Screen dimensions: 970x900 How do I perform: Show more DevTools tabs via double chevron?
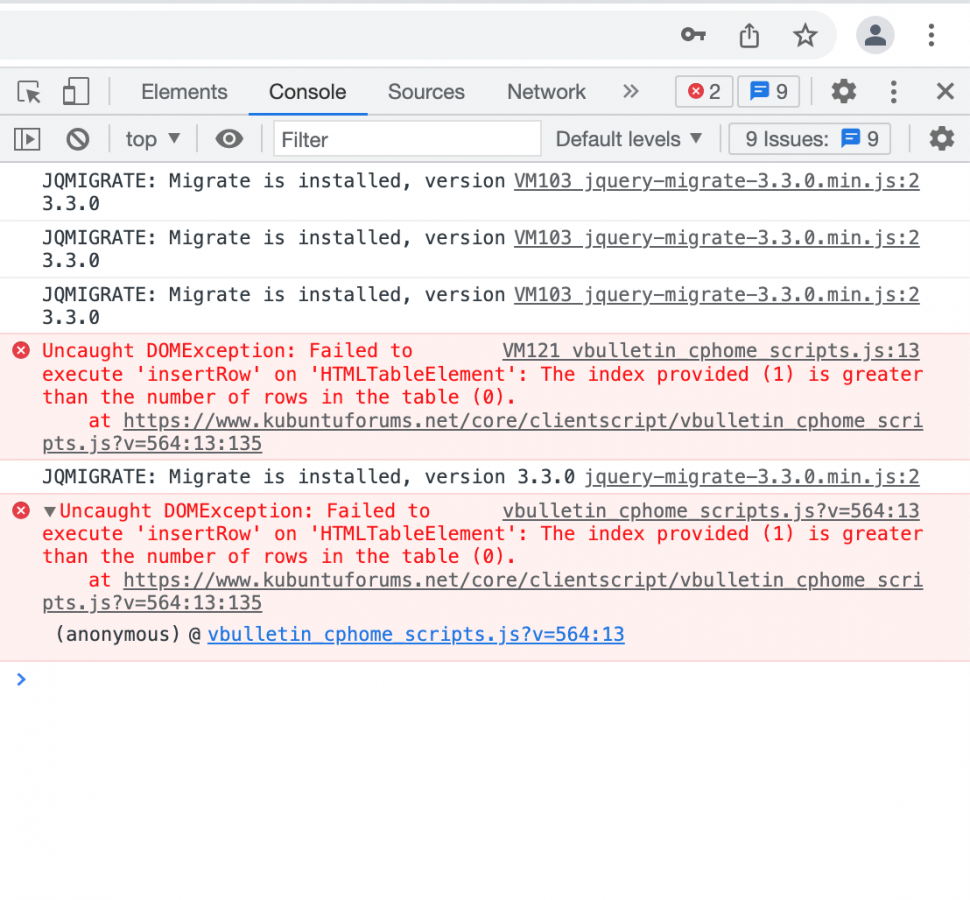click(630, 92)
